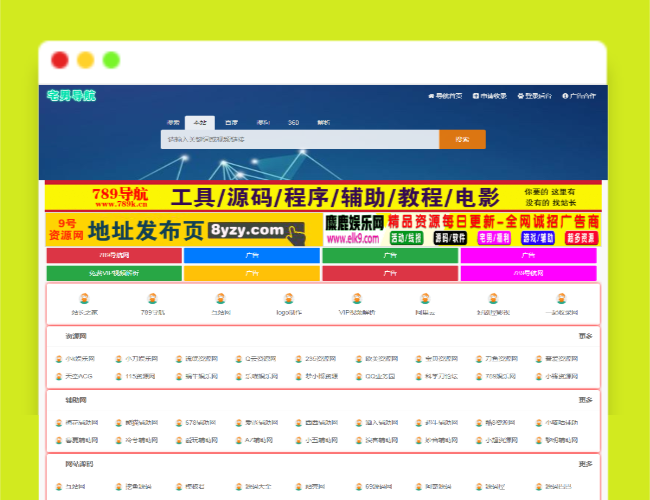Open the 115资源网 link
Image resolution: width=650 pixels, height=500 pixels.
tap(140, 376)
